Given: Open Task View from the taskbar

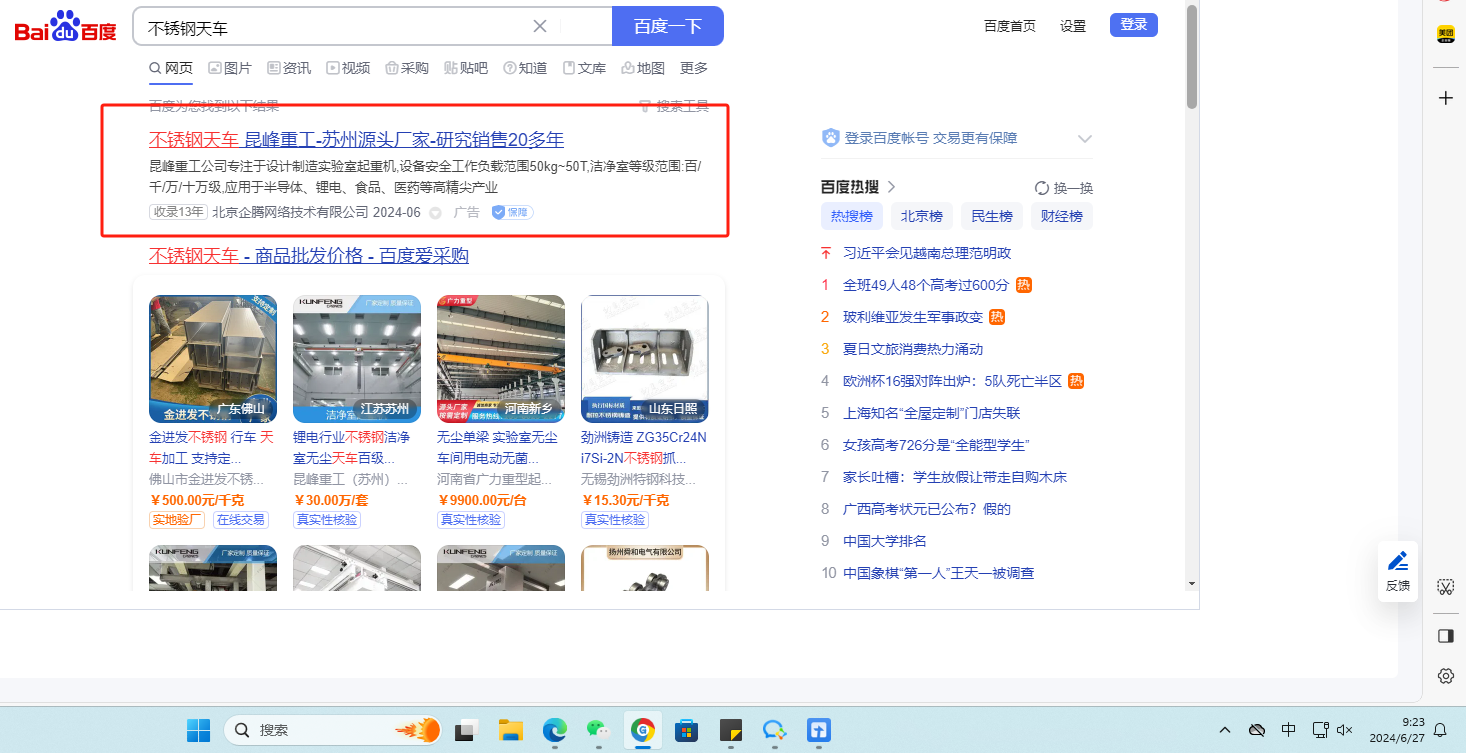Looking at the screenshot, I should (x=465, y=730).
